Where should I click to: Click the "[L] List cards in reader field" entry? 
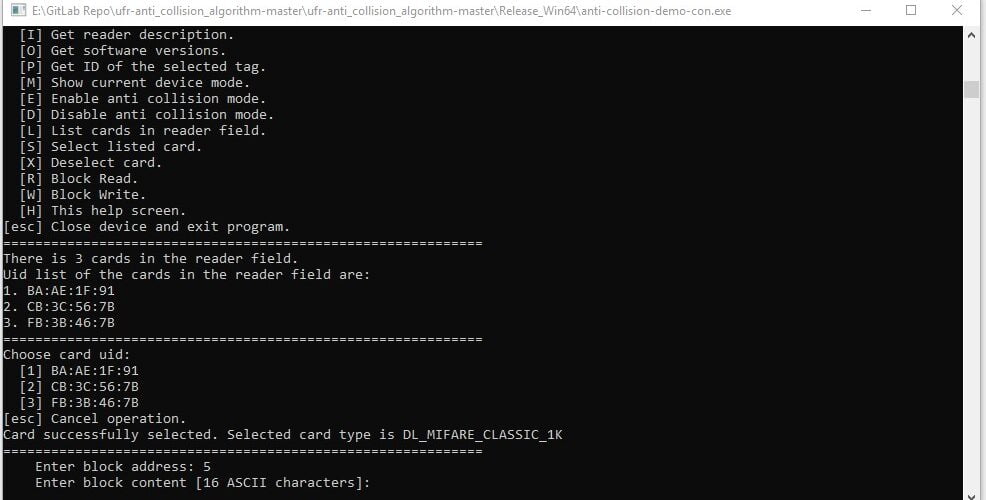[143, 131]
